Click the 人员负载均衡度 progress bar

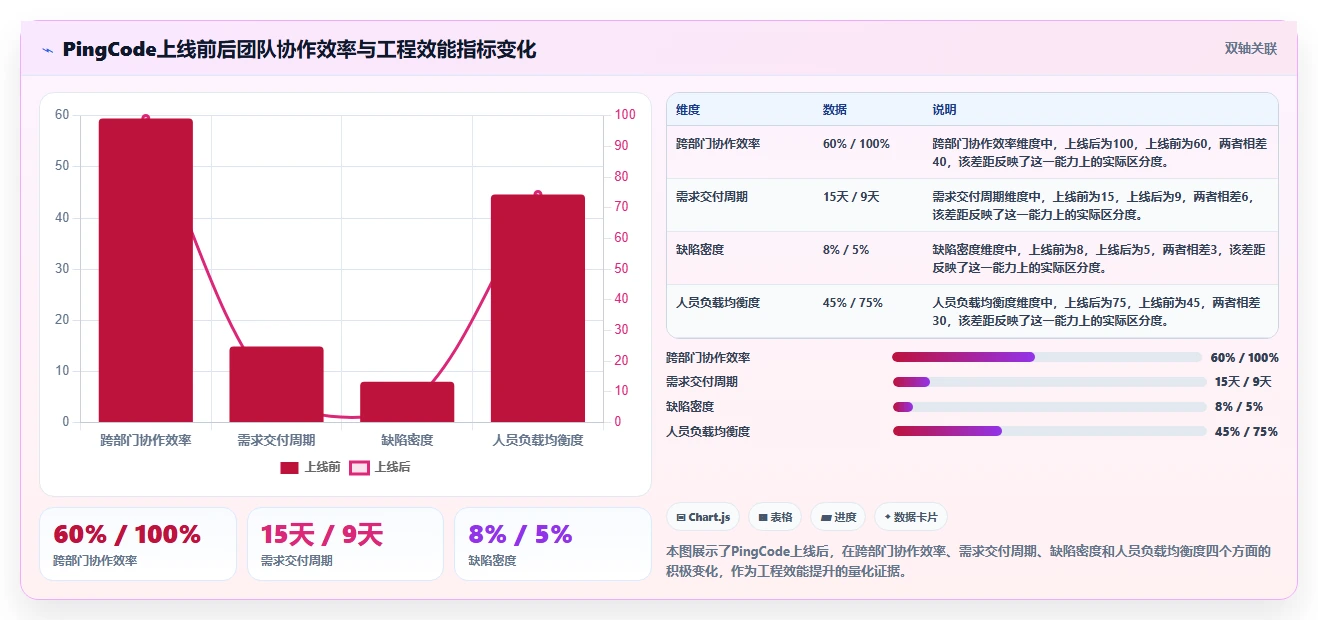click(x=1049, y=431)
